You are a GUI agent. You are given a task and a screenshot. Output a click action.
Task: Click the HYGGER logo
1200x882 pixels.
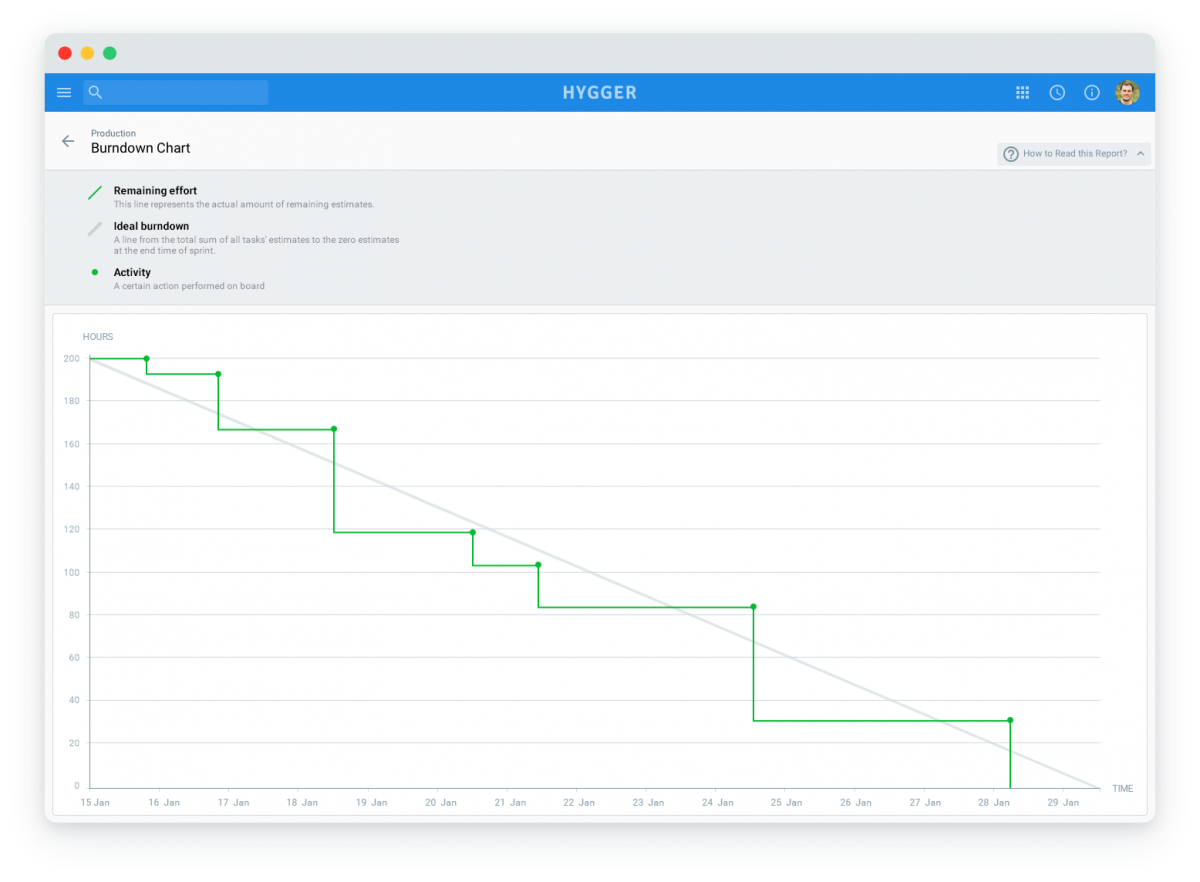pos(600,93)
